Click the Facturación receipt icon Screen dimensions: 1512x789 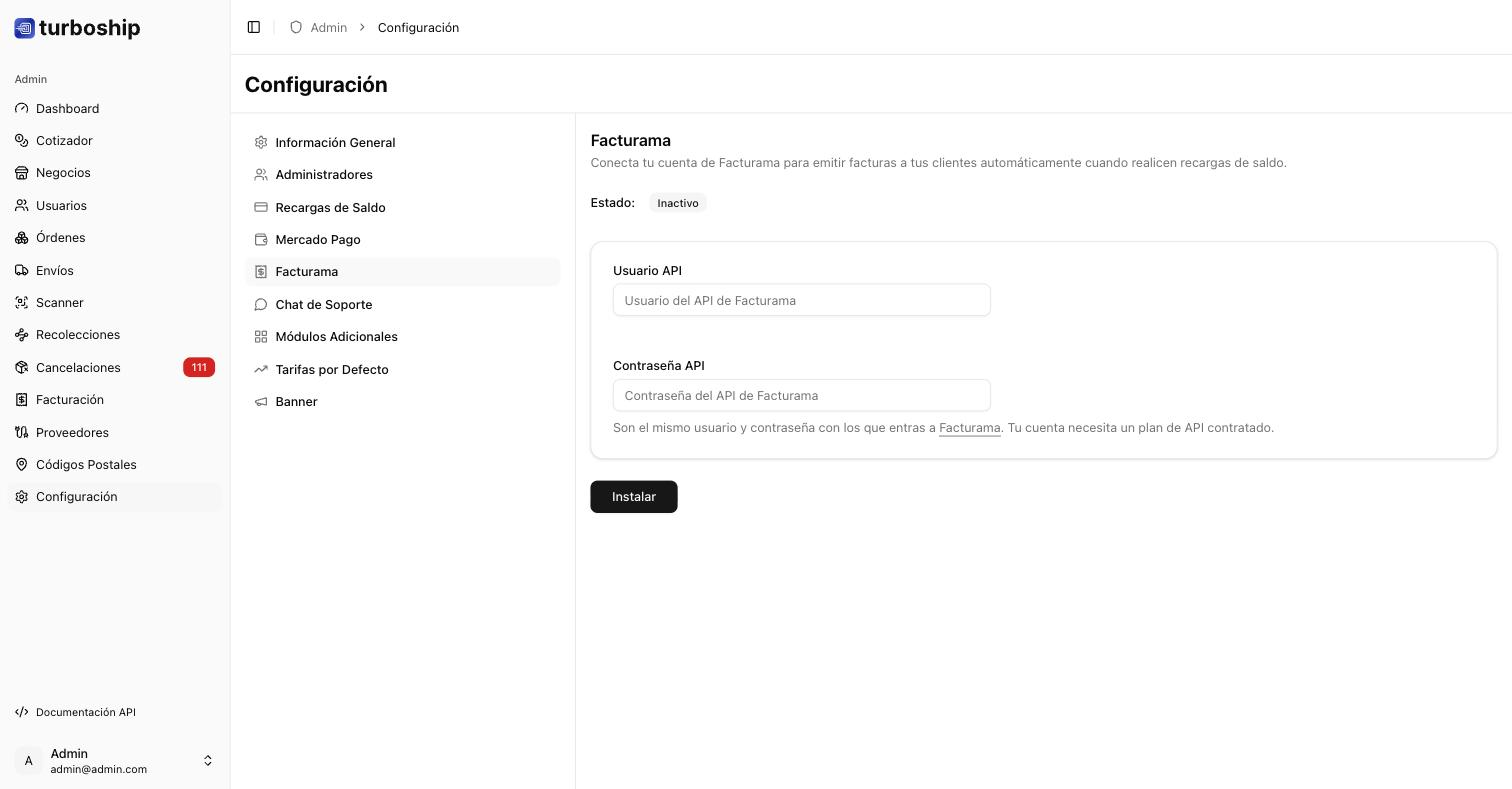pyautogui.click(x=21, y=400)
